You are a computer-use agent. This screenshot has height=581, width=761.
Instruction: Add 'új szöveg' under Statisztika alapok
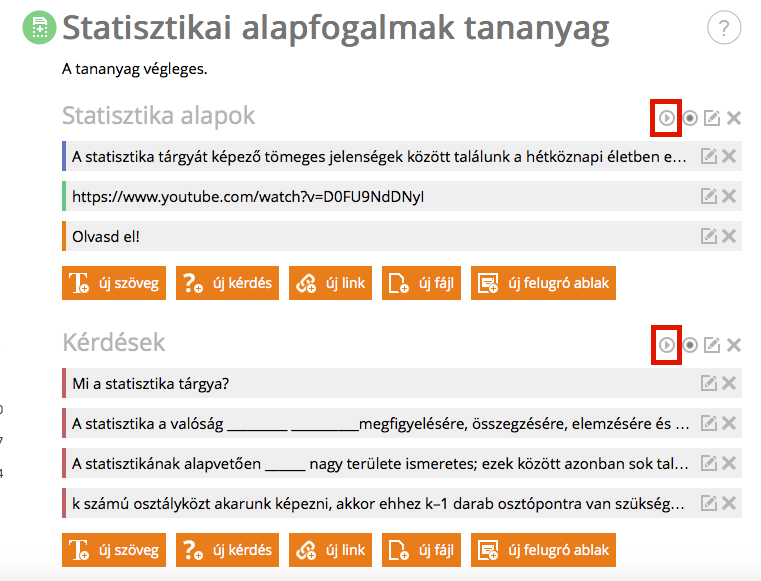[x=114, y=283]
